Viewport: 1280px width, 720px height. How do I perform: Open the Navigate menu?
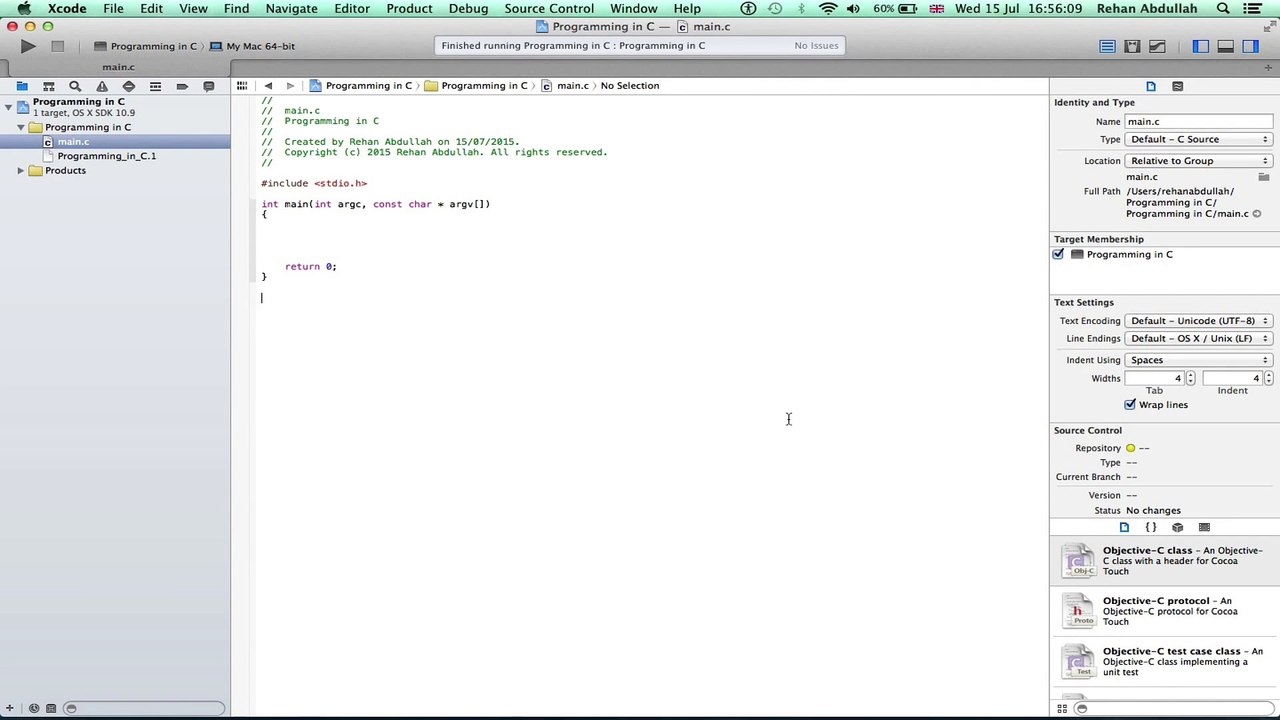coord(291,9)
